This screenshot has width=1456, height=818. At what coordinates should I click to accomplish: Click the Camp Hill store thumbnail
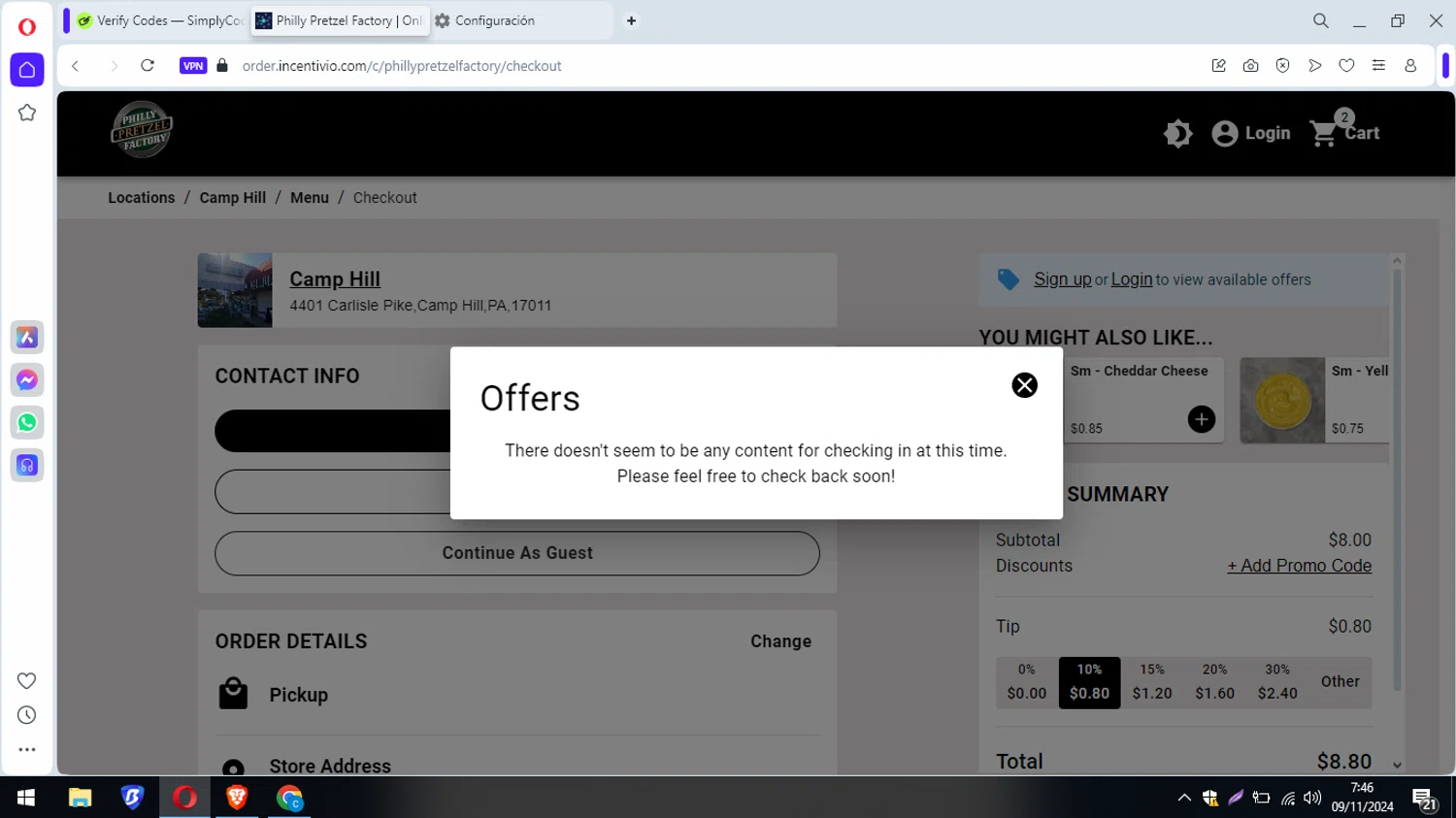point(235,290)
